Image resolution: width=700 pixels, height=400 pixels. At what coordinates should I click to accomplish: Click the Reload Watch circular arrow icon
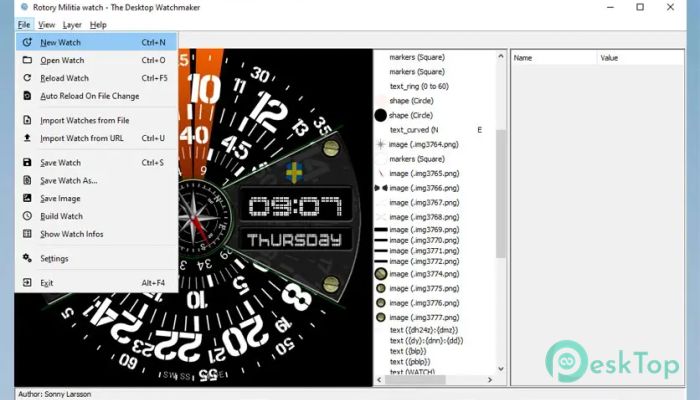(27, 78)
